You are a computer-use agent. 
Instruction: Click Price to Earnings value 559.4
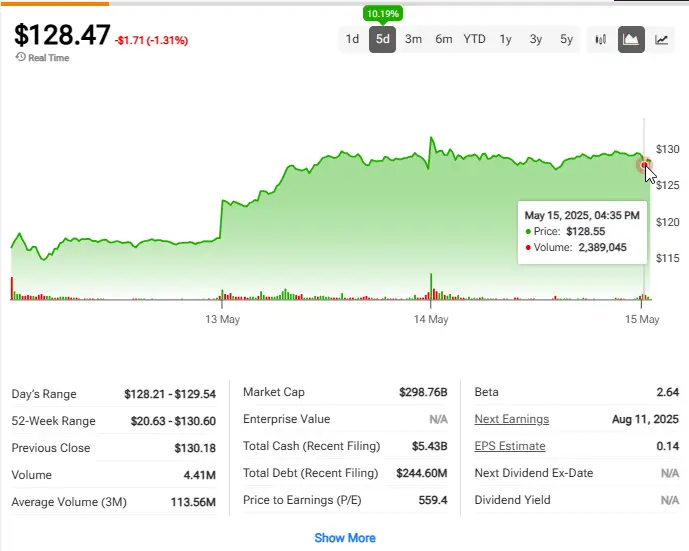(433, 500)
